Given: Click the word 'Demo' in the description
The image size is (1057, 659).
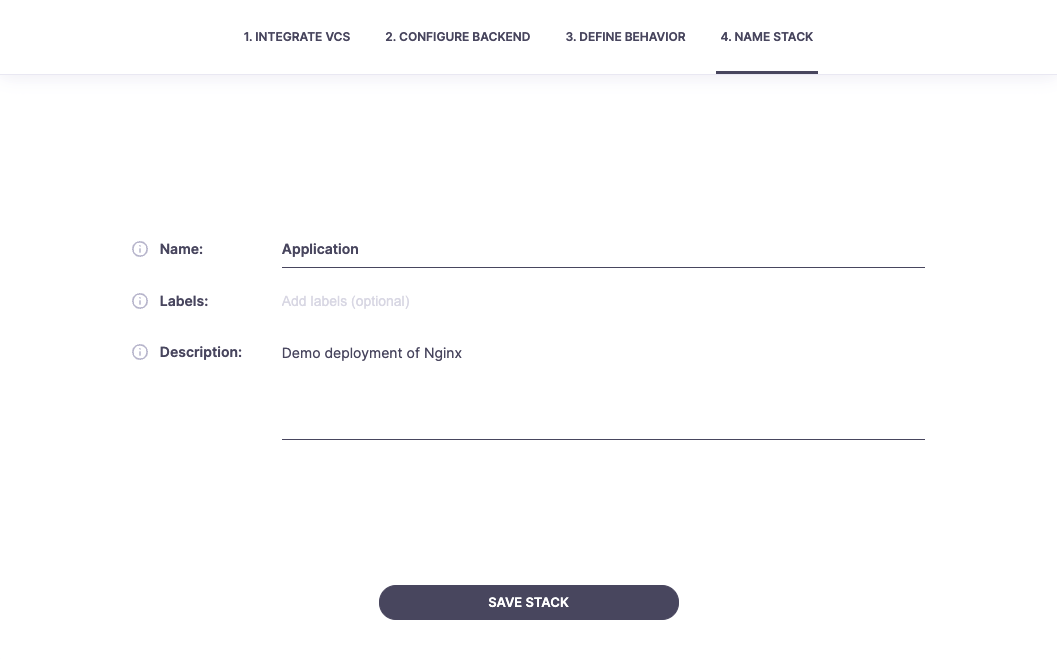Looking at the screenshot, I should tap(301, 353).
